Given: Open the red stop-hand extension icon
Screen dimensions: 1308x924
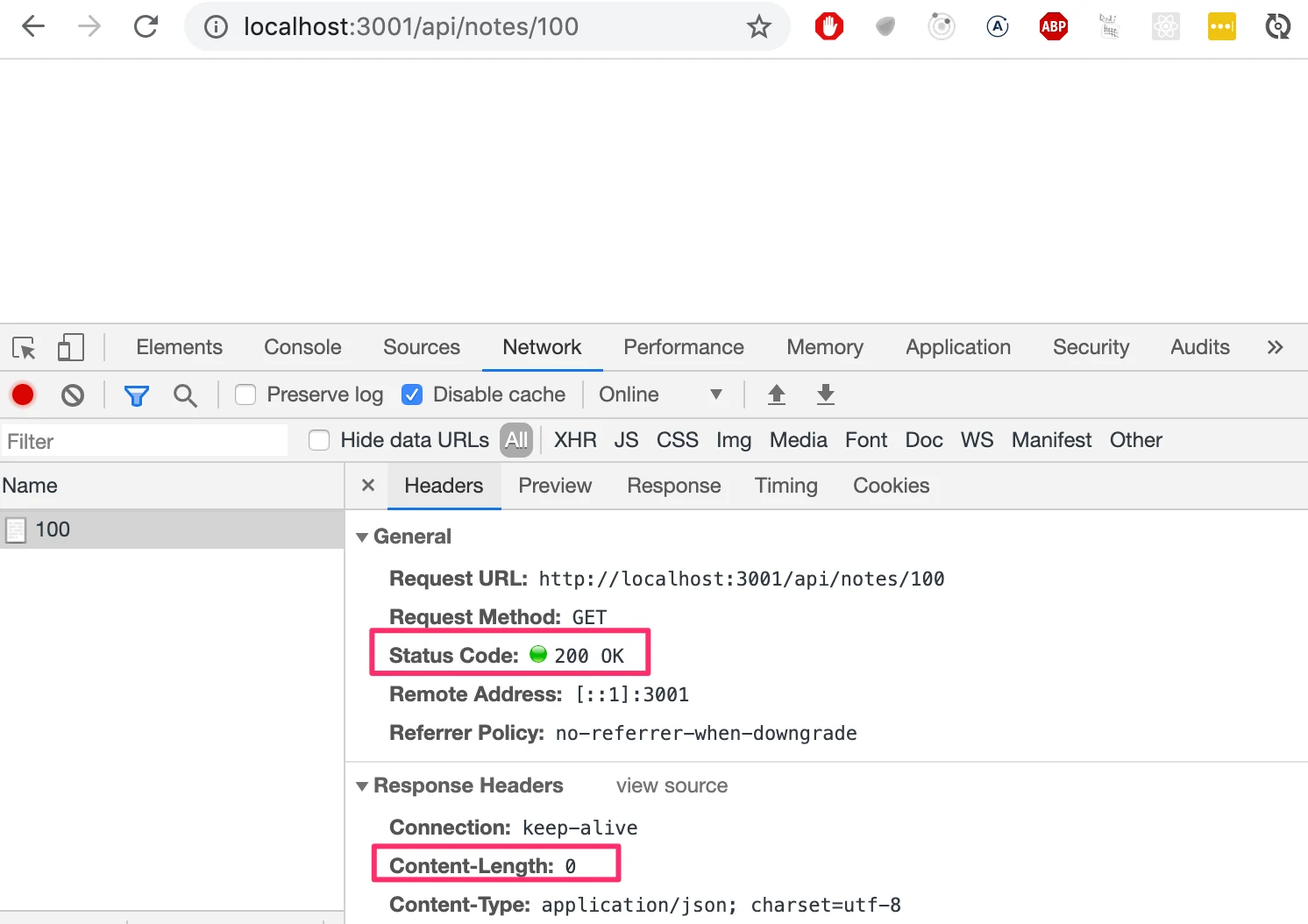Looking at the screenshot, I should pos(829,27).
